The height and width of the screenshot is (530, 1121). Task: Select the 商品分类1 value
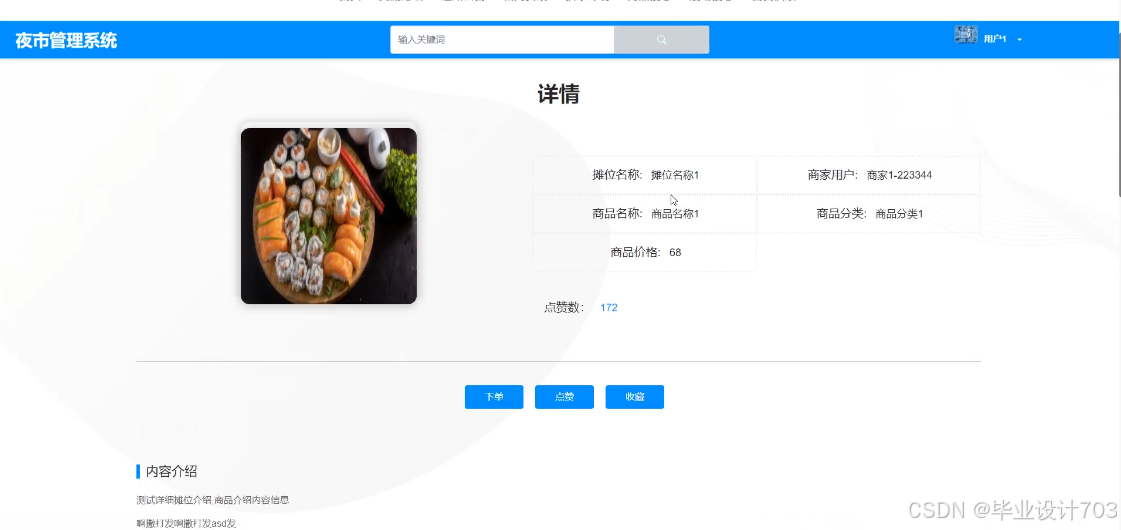(x=899, y=214)
